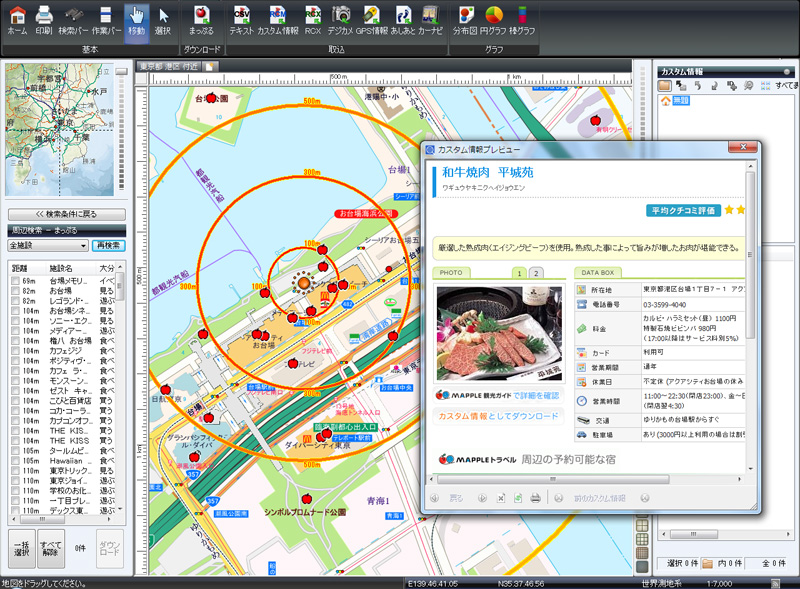Check the 82m お台場 row checkbox
The height and width of the screenshot is (589, 800).
tap(15, 291)
